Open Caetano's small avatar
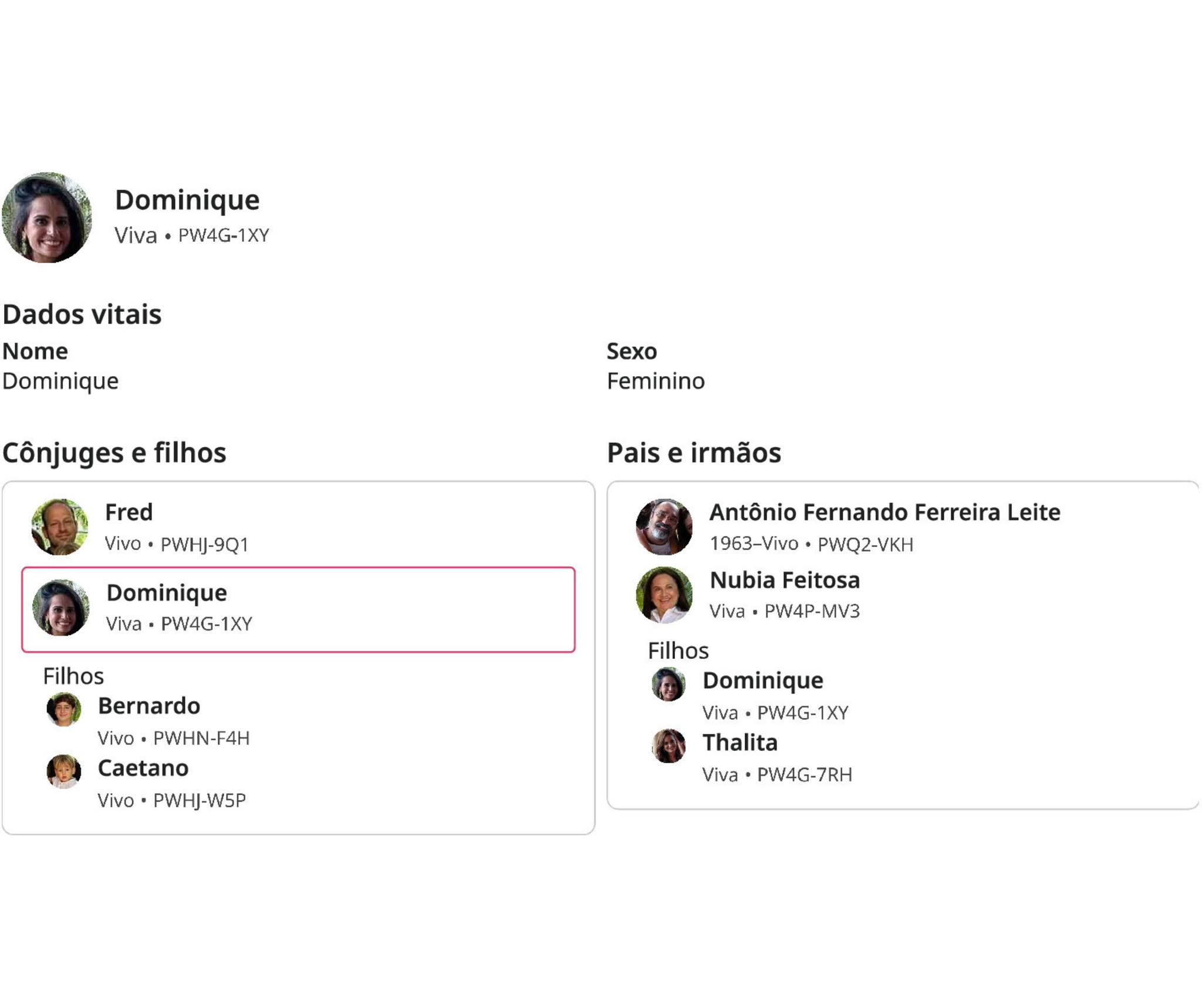 tap(63, 771)
